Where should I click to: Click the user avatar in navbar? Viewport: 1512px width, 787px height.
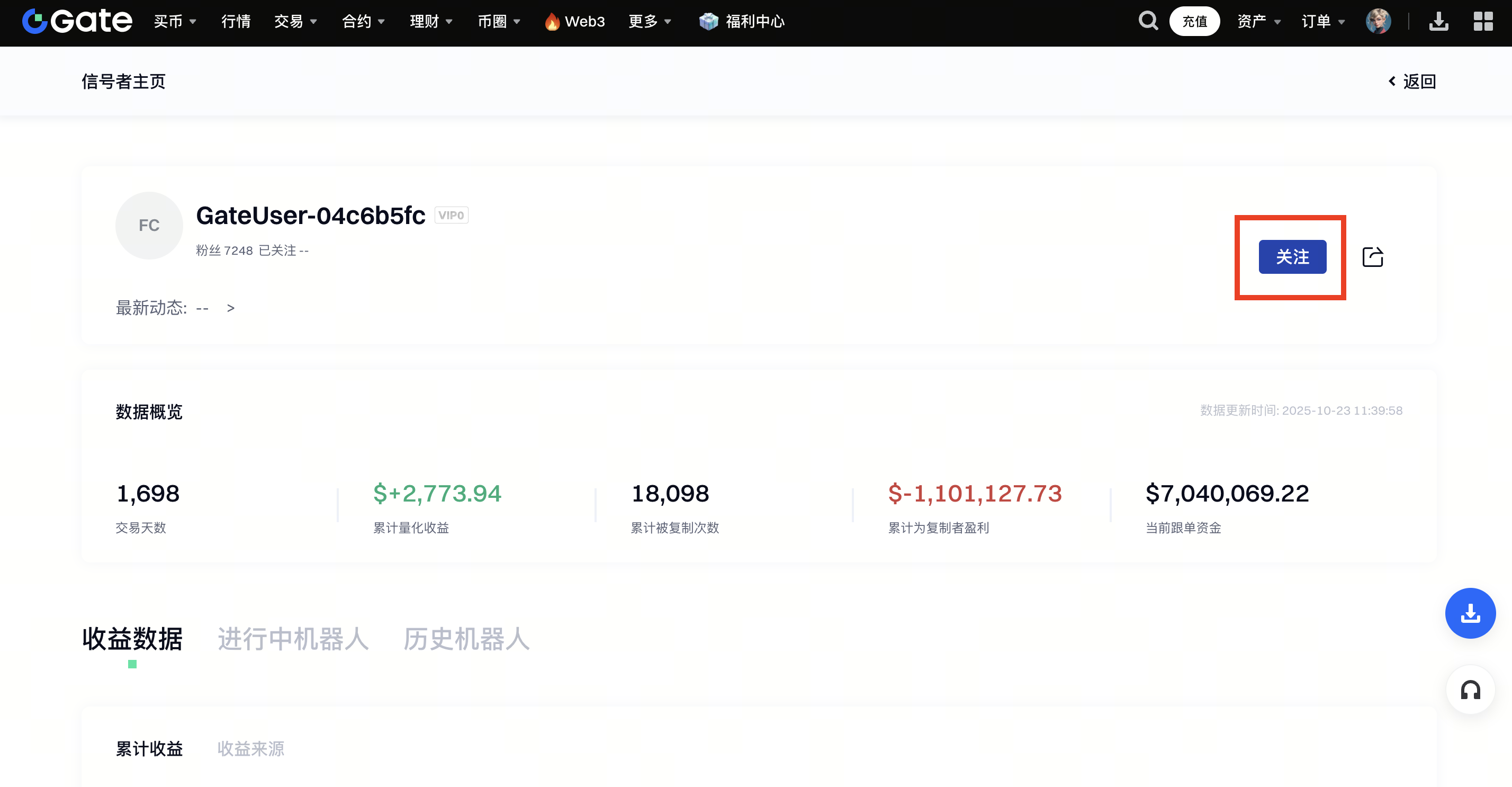pyautogui.click(x=1378, y=21)
